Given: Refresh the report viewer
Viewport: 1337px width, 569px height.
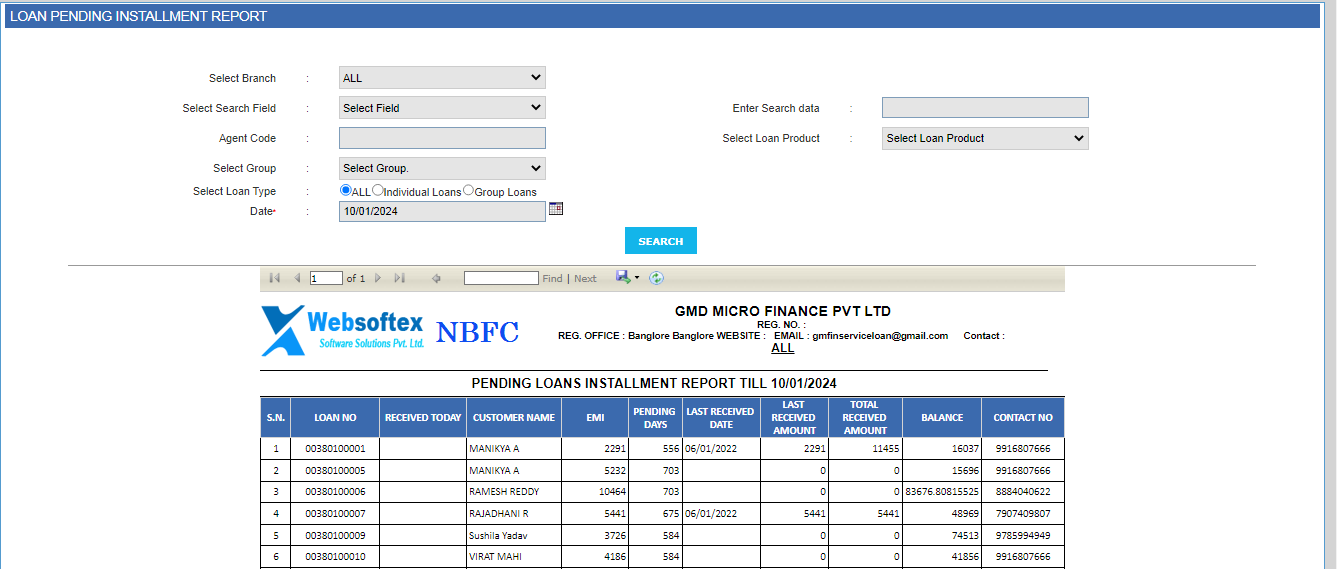Looking at the screenshot, I should tap(657, 278).
